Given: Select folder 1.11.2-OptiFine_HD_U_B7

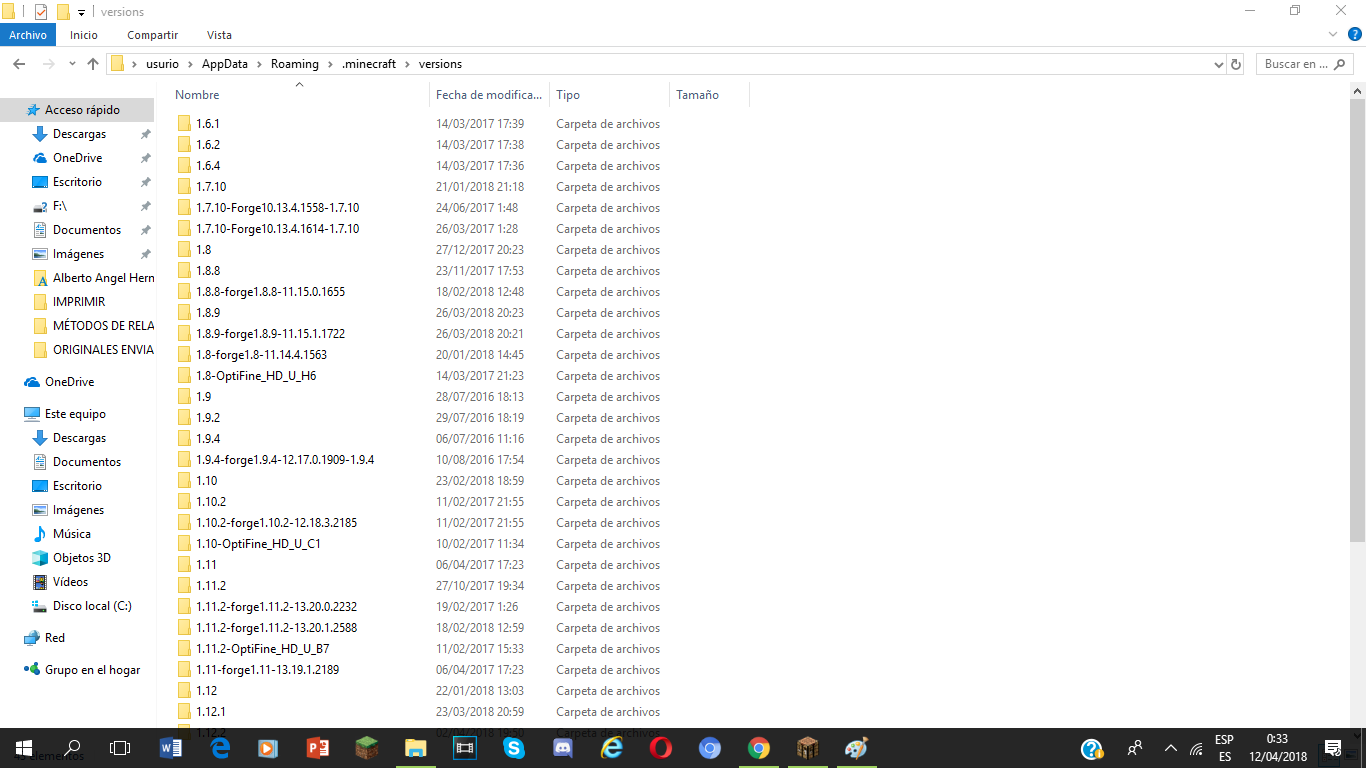Looking at the screenshot, I should point(263,649).
